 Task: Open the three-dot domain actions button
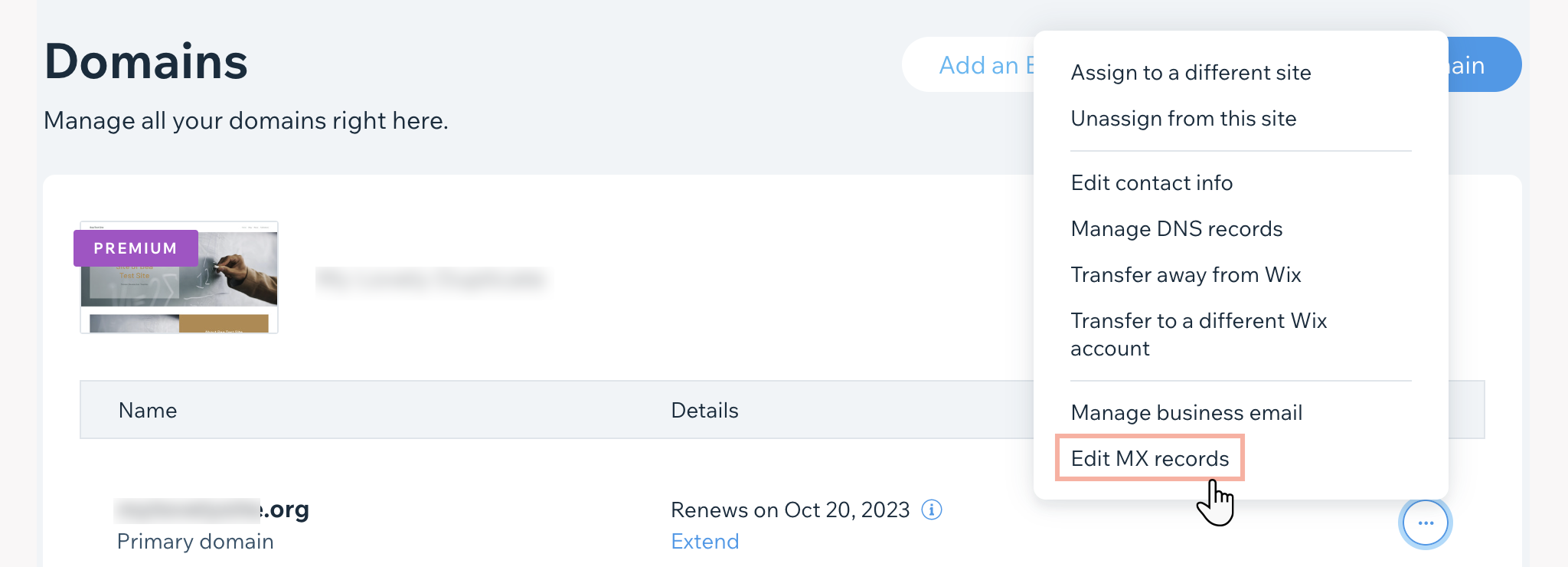(1425, 523)
